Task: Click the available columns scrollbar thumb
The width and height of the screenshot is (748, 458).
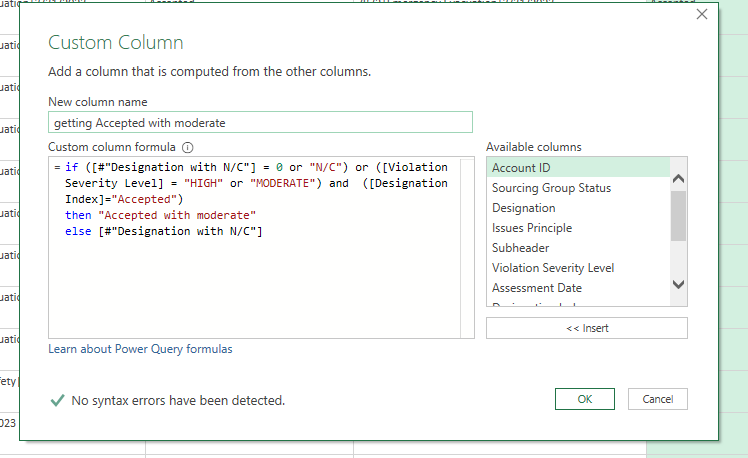Action: click(x=678, y=216)
